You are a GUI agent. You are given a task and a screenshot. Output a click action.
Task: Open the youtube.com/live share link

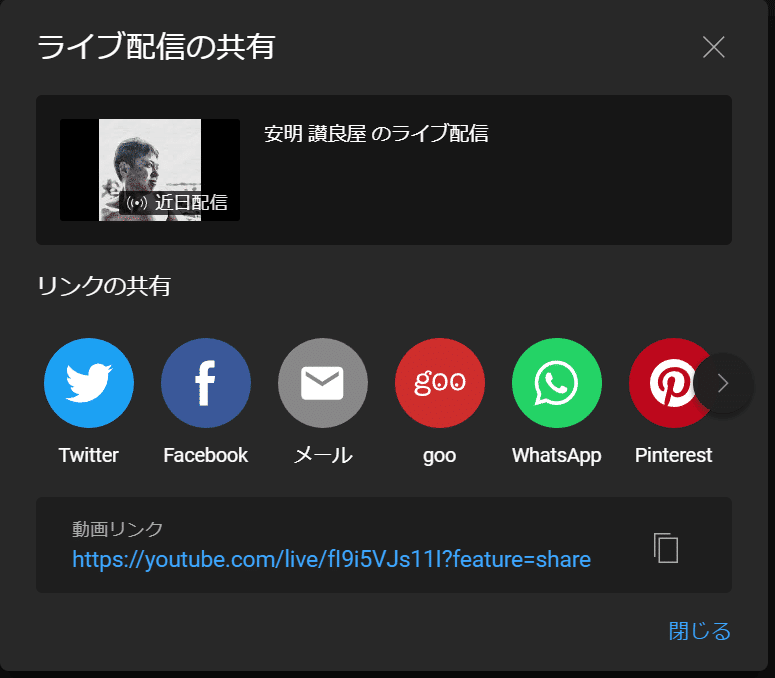(332, 559)
